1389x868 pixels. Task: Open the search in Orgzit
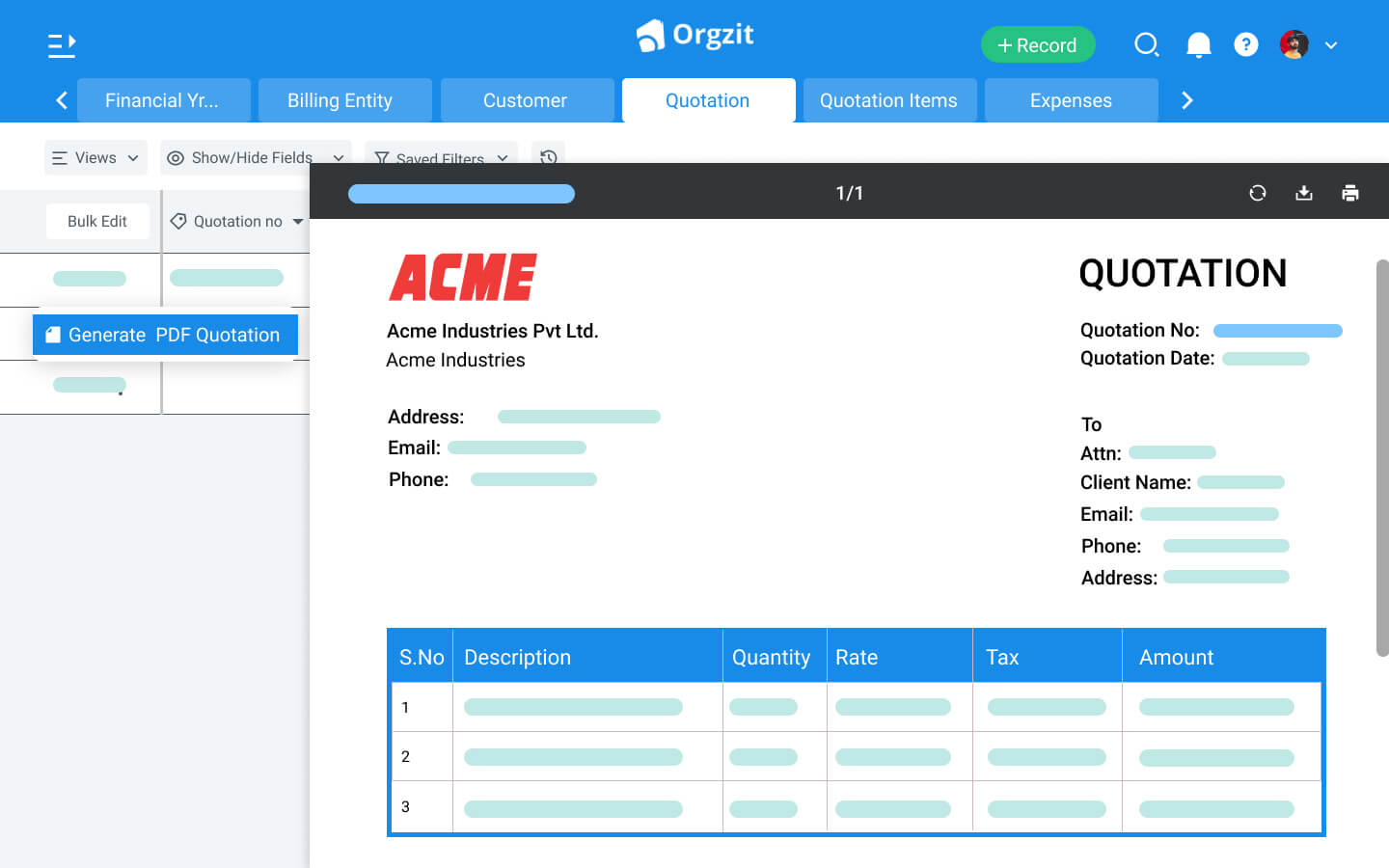pyautogui.click(x=1147, y=44)
